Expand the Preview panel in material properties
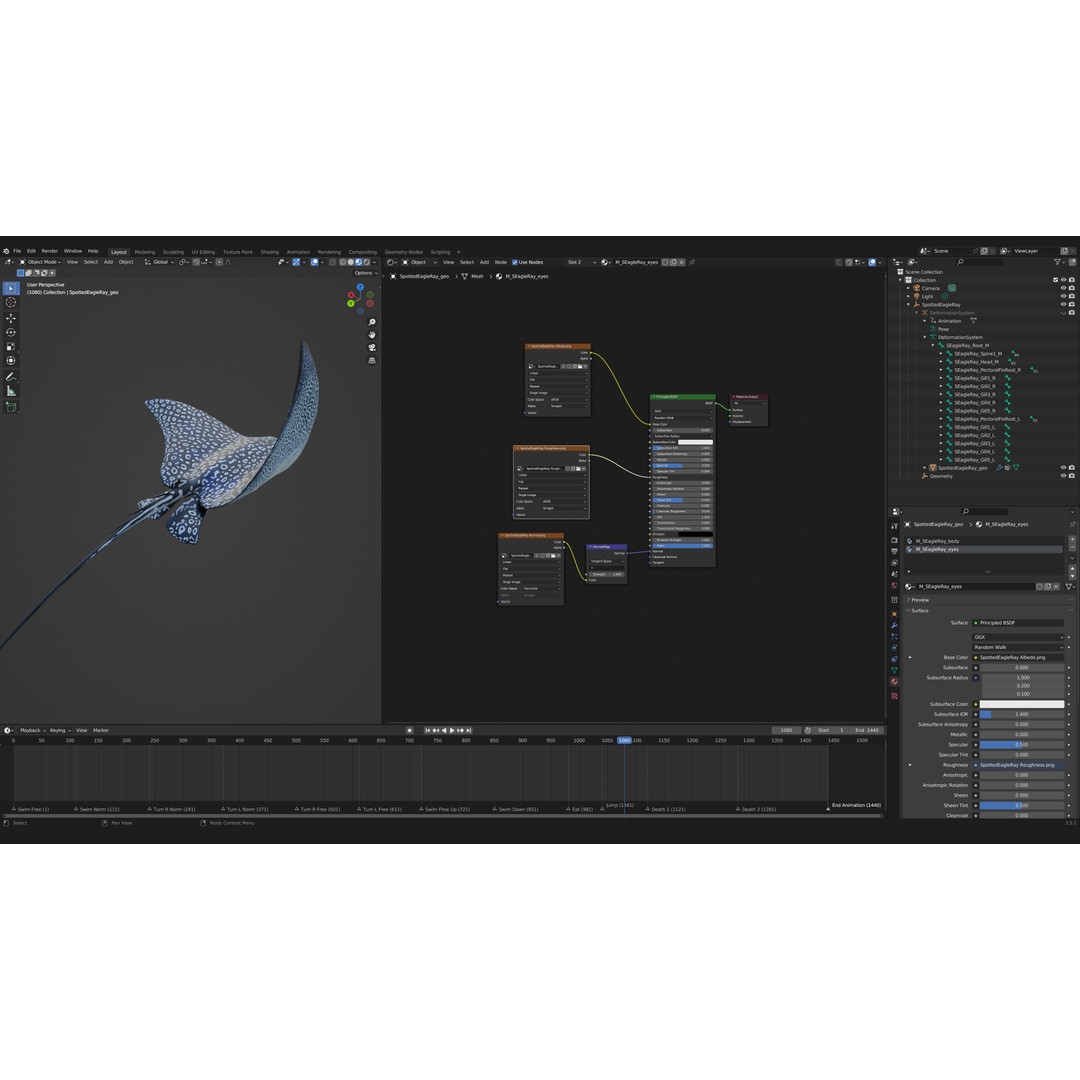Image resolution: width=1080 pixels, height=1080 pixels. click(918, 600)
